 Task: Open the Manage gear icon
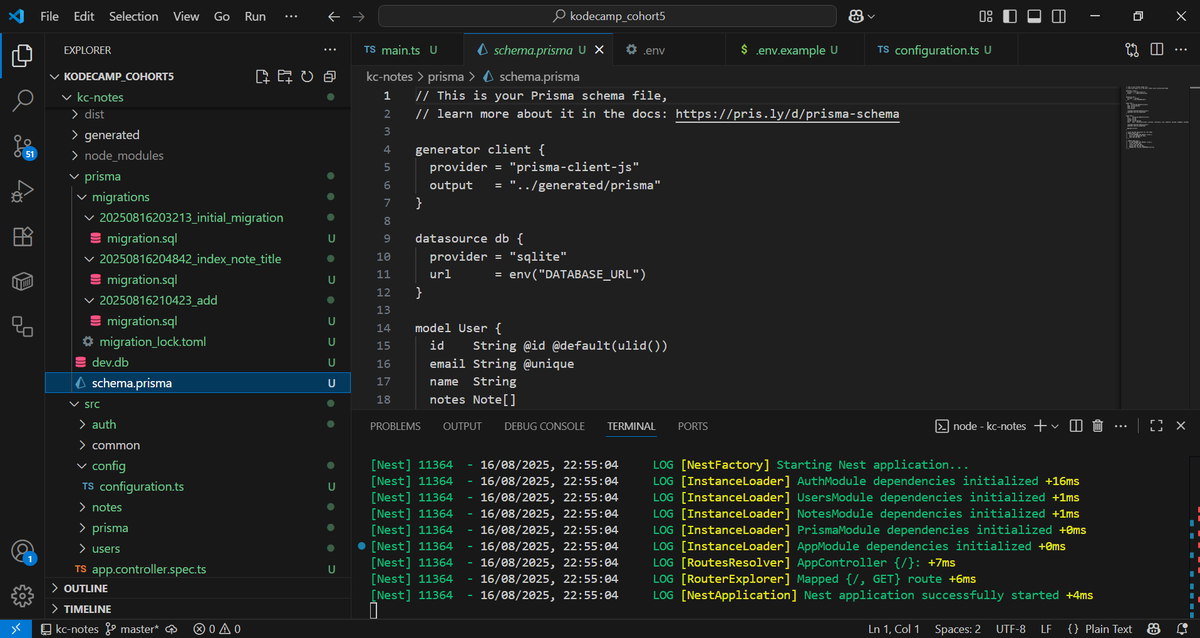coord(22,596)
